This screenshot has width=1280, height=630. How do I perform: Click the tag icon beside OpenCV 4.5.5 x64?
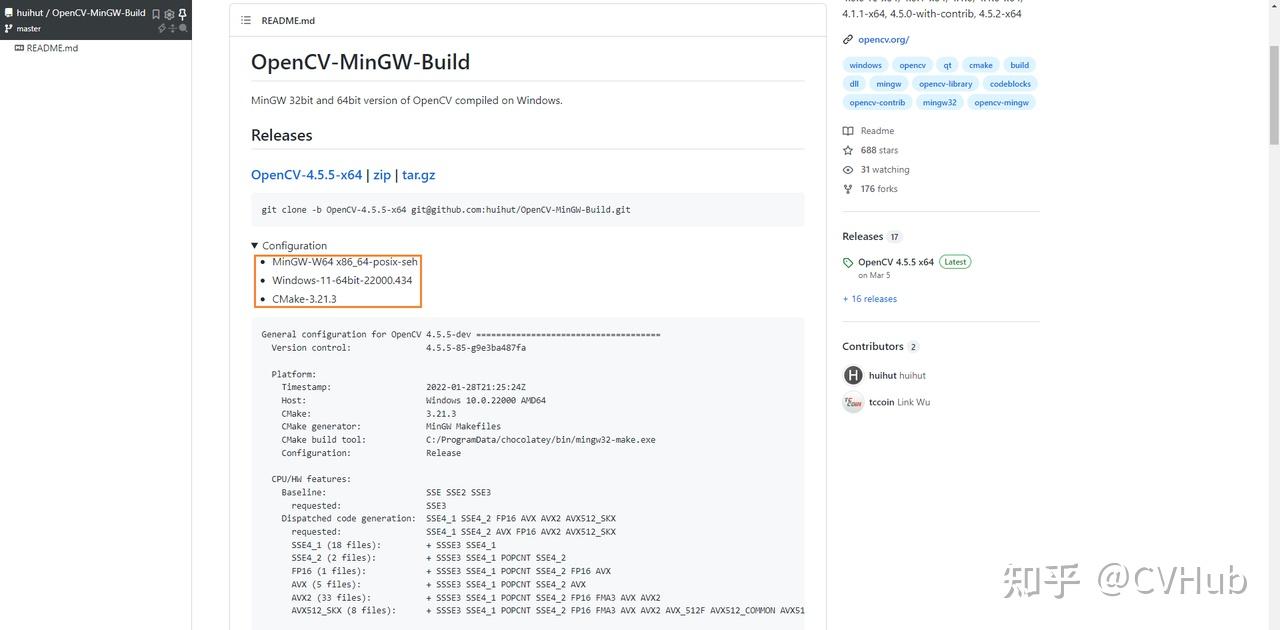click(x=849, y=261)
